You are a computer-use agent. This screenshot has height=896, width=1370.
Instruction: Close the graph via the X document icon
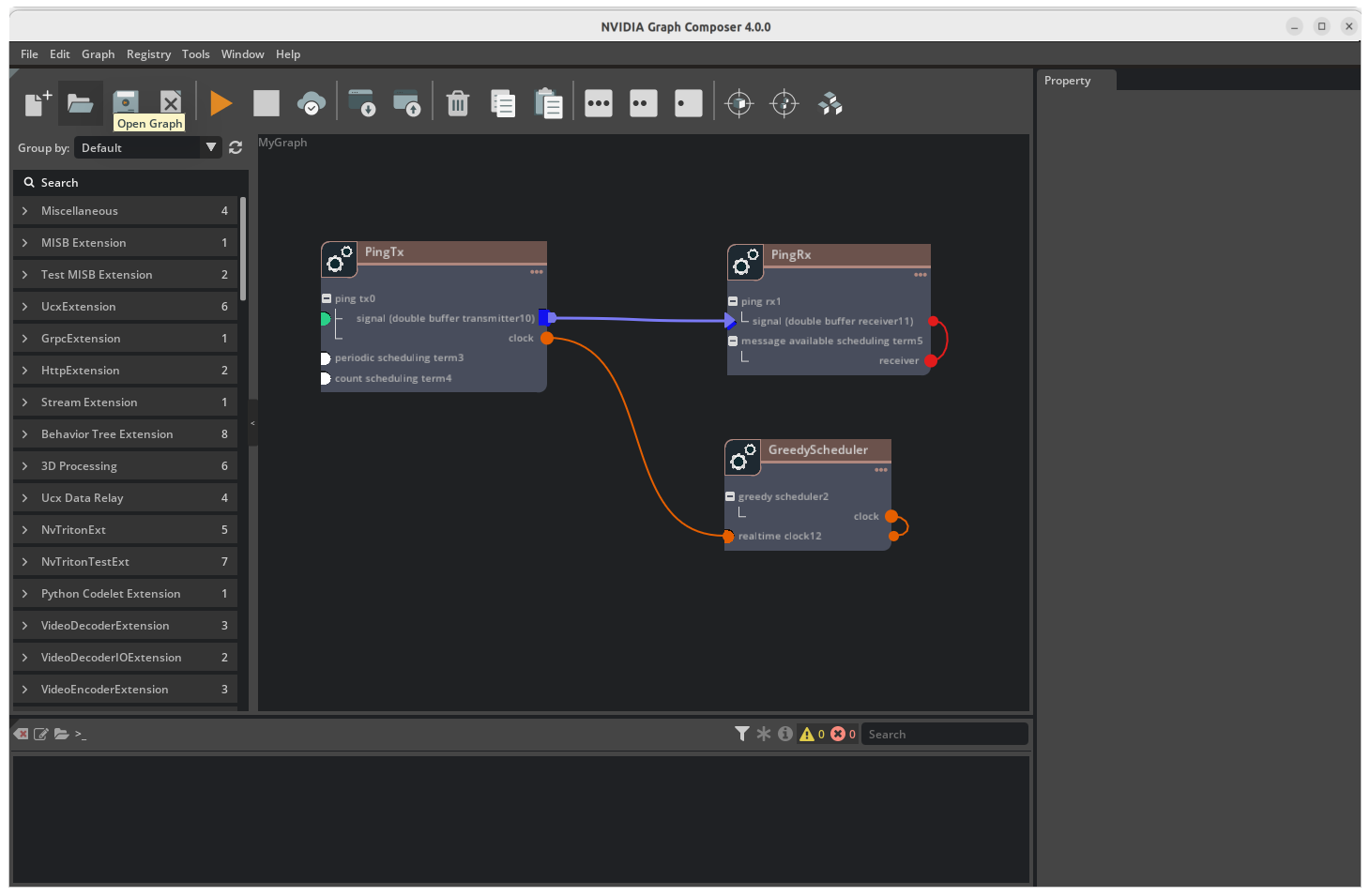tap(170, 100)
